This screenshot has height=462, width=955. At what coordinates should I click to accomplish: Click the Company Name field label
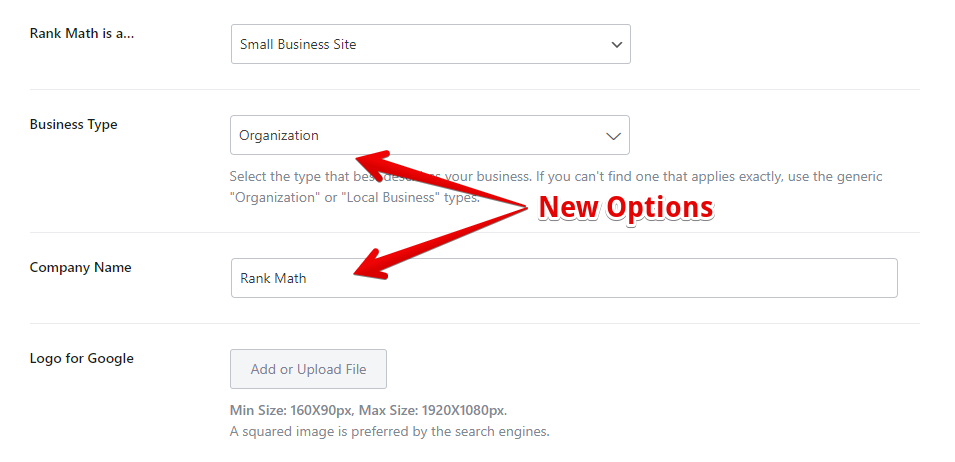coord(80,267)
